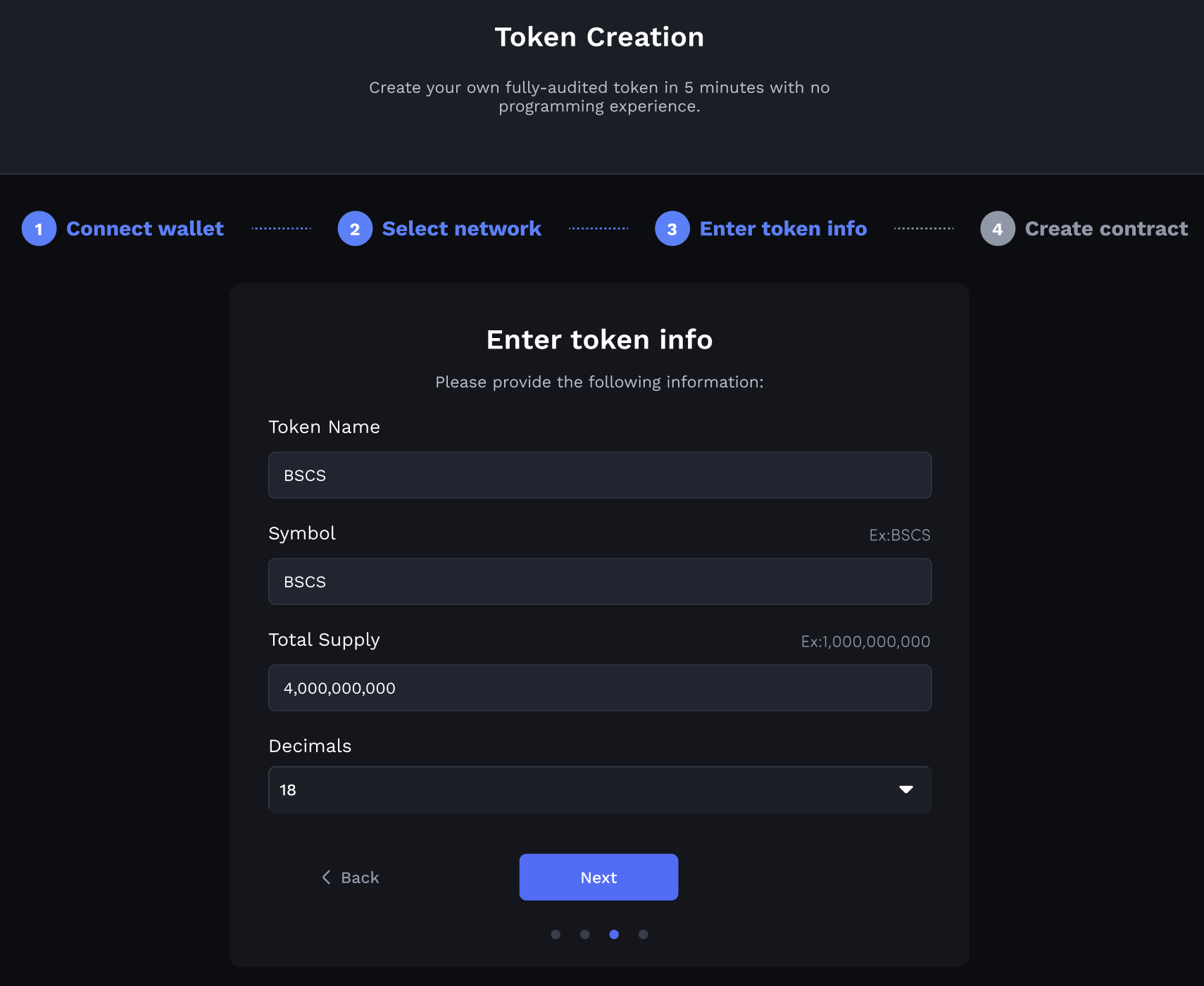Open the Enter token info step
The width and height of the screenshot is (1204, 986).
(783, 229)
